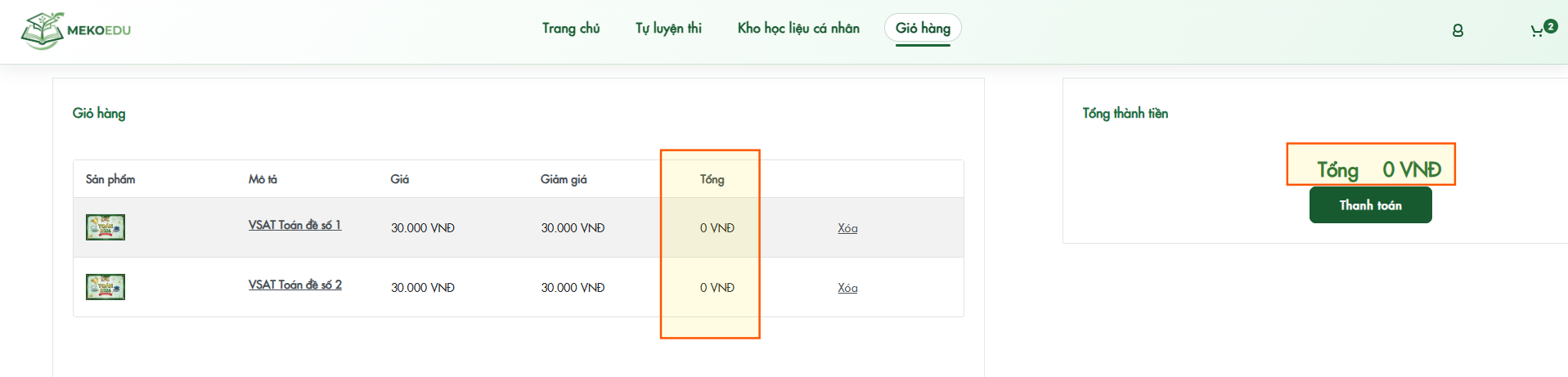Select the Giỏ hàng navigation tab
Screen dimensions: 1568x377
pos(923,29)
